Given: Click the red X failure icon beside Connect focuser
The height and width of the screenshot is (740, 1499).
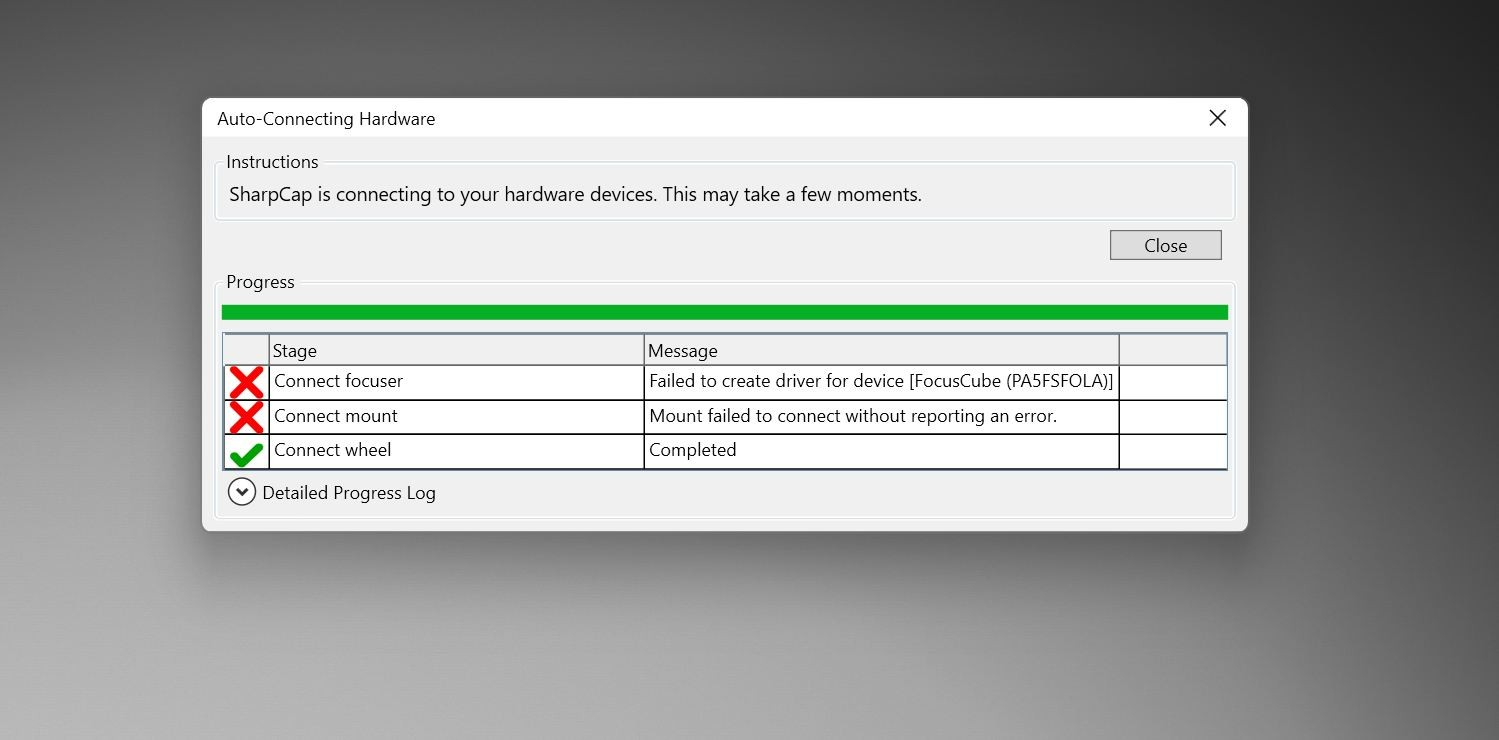Looking at the screenshot, I should [x=245, y=381].
